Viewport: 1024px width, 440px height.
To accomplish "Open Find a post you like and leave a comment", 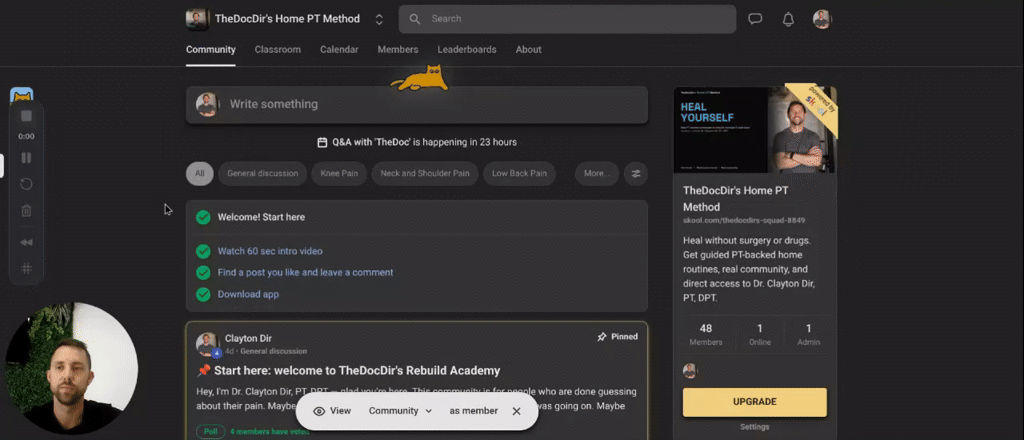I will point(305,273).
